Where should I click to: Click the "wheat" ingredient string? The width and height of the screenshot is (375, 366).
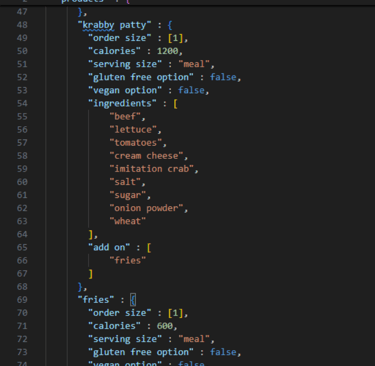point(128,221)
